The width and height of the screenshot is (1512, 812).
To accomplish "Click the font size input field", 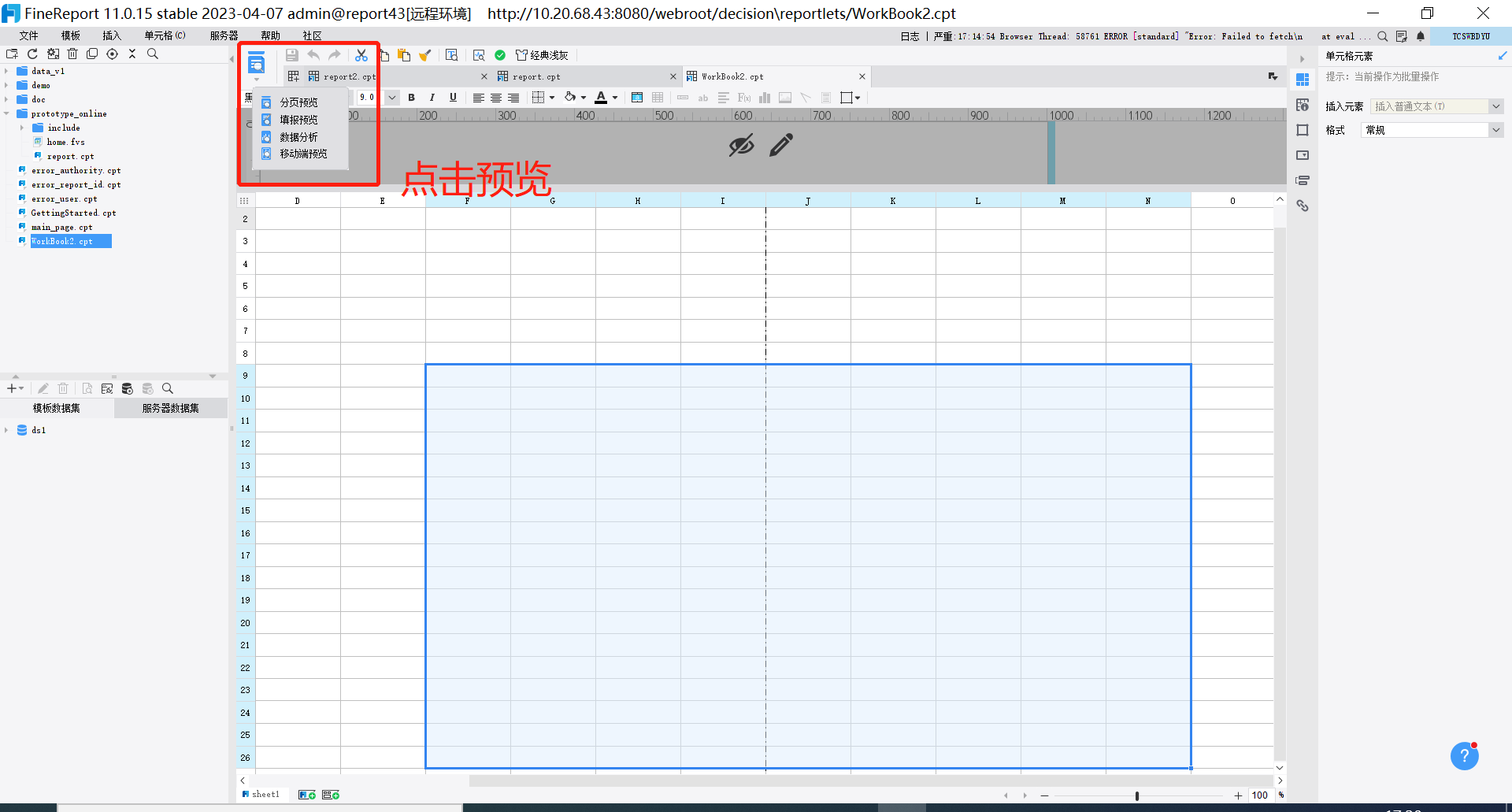I will [x=370, y=98].
